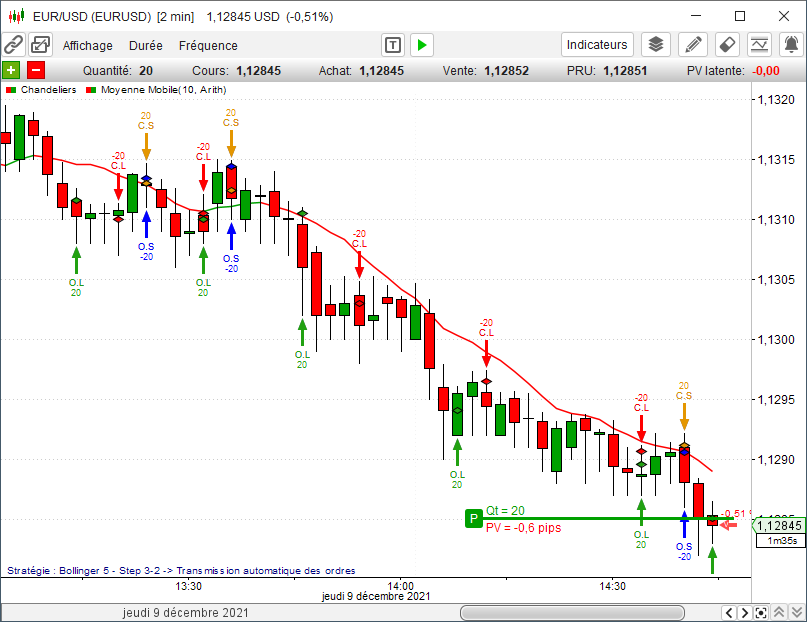Open the layers stack icon
This screenshot has height=622, width=807.
tap(655, 45)
